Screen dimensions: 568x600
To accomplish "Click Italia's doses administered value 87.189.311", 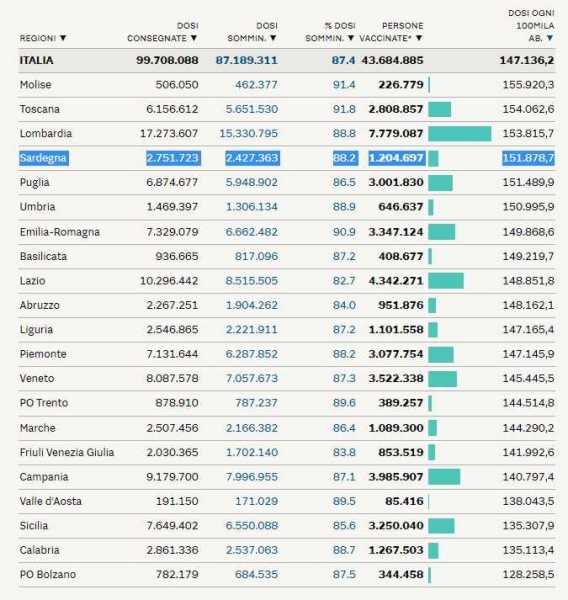I will (x=246, y=60).
